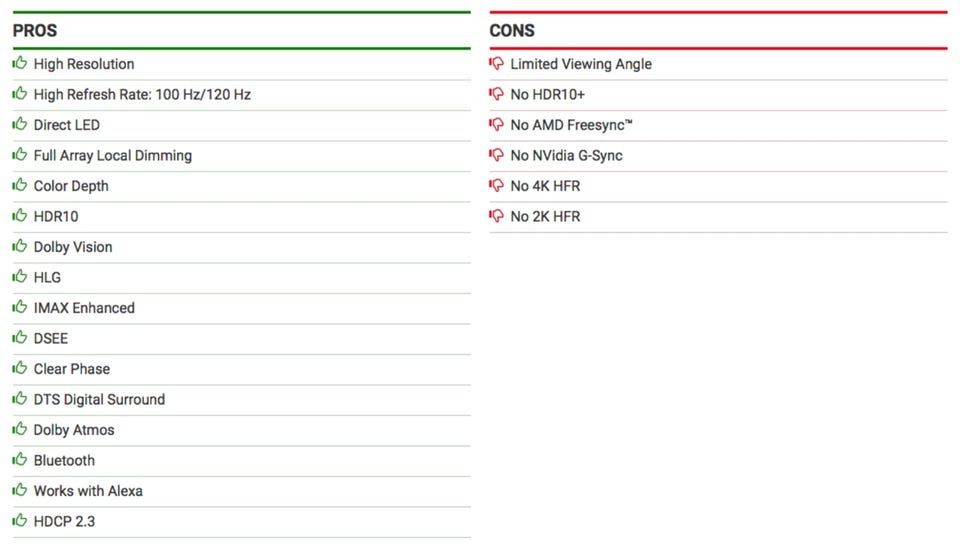
Task: Click the thumbs-down icon beside Limited Viewing Angle
Action: [497, 63]
